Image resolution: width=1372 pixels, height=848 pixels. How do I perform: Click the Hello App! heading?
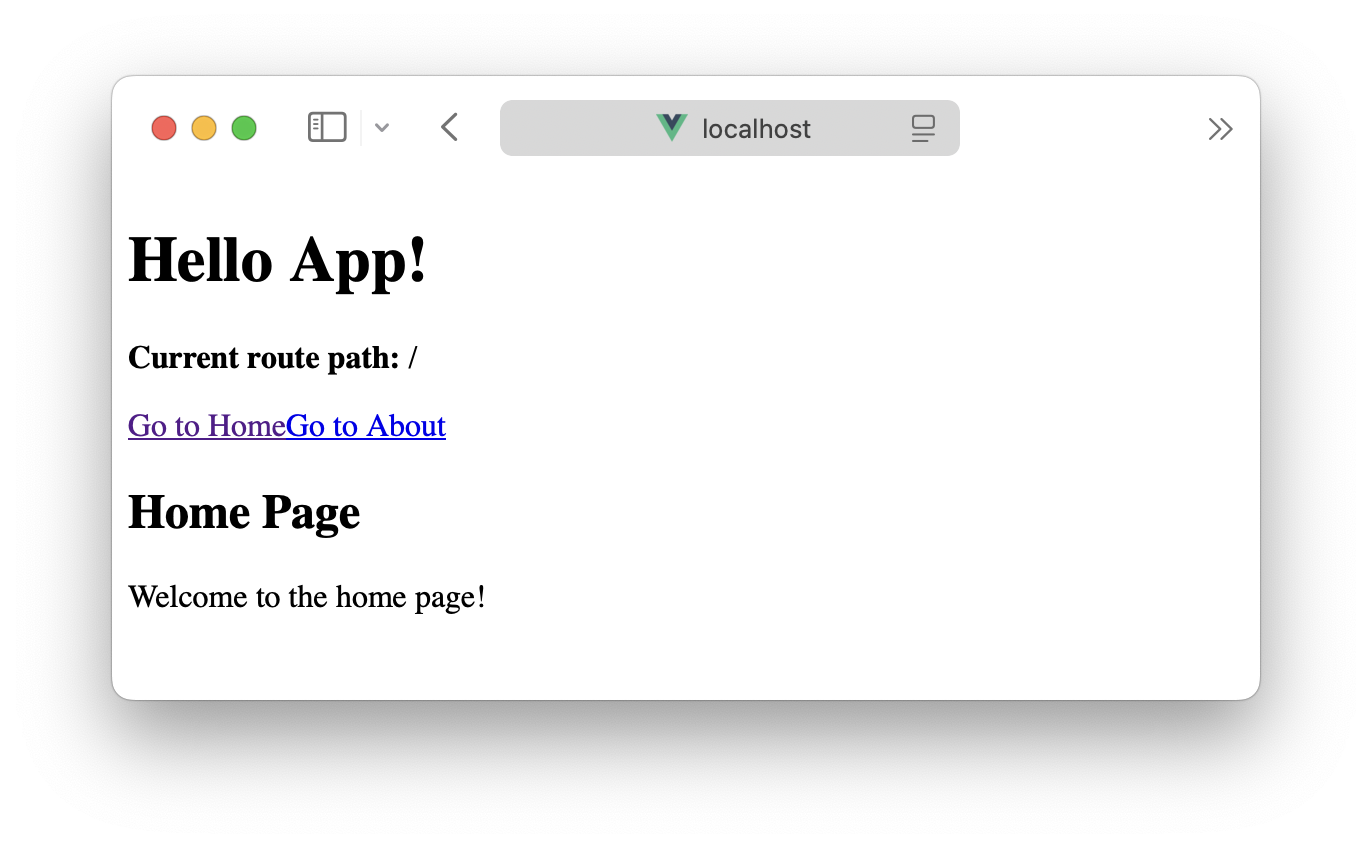(x=278, y=260)
